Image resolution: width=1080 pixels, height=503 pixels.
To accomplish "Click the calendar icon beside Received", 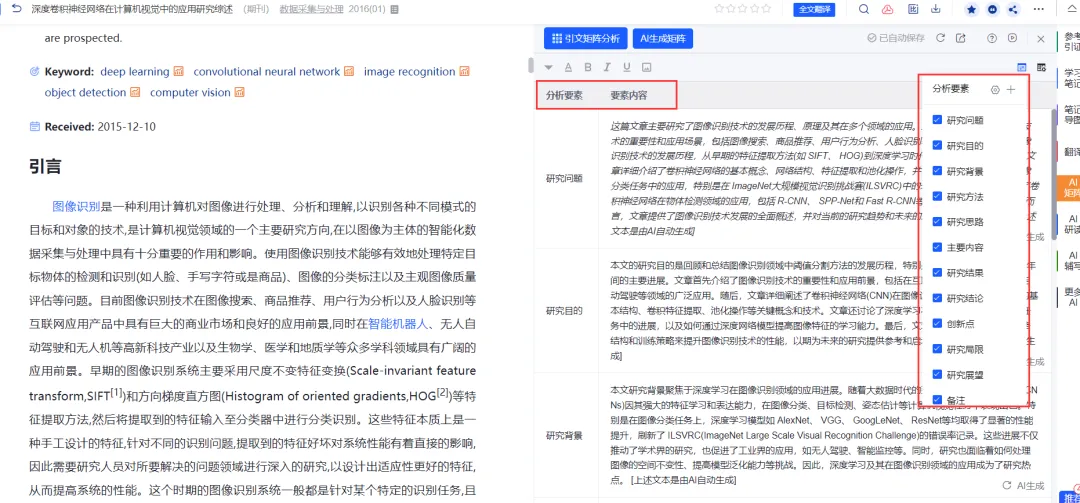I will (35, 127).
